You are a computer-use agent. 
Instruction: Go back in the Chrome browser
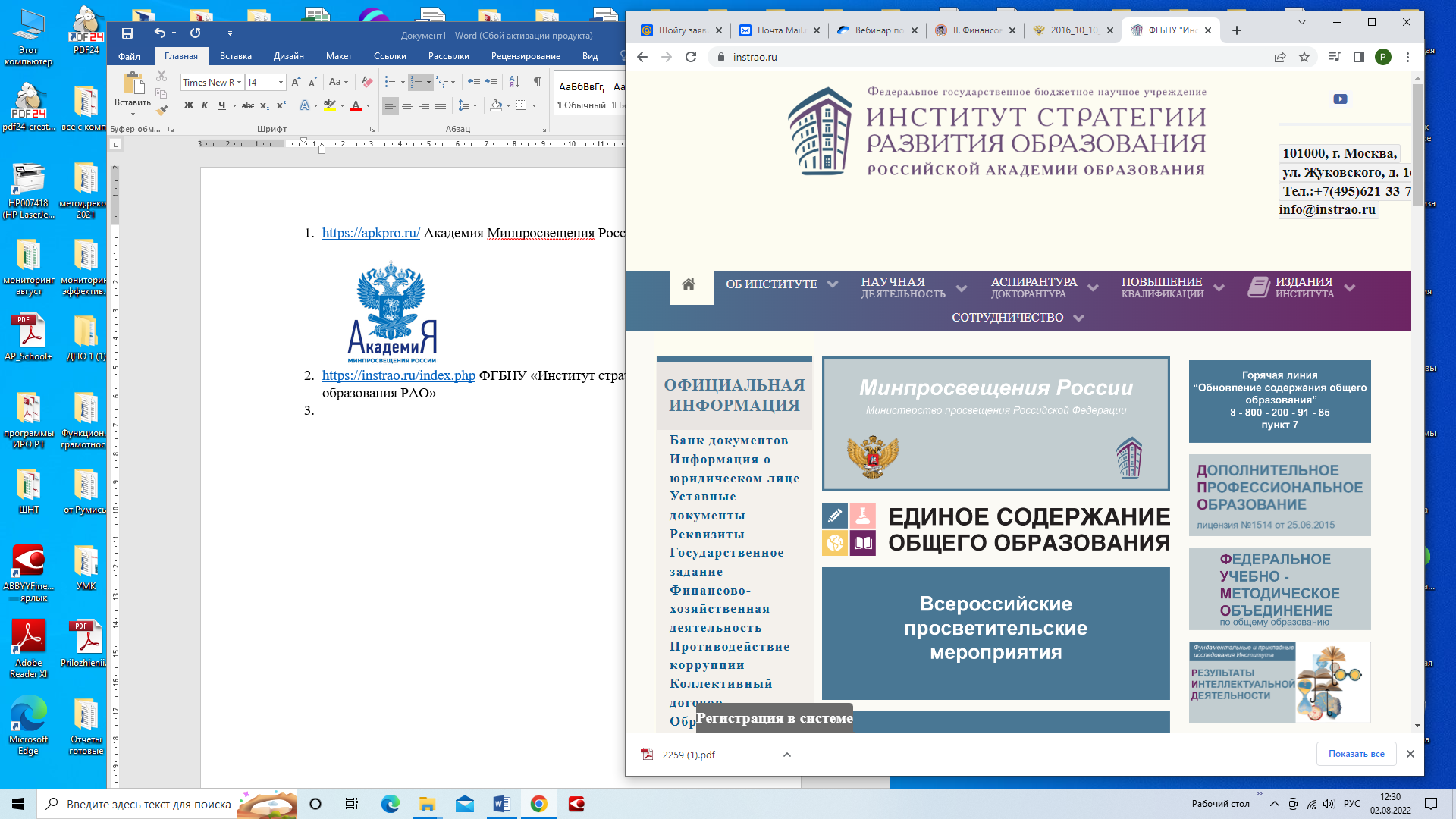pyautogui.click(x=642, y=57)
